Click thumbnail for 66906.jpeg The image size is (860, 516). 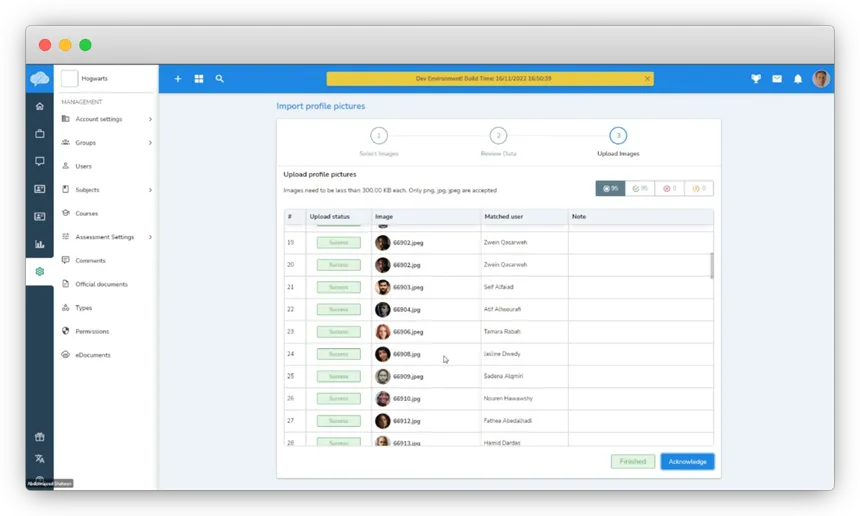pyautogui.click(x=383, y=332)
